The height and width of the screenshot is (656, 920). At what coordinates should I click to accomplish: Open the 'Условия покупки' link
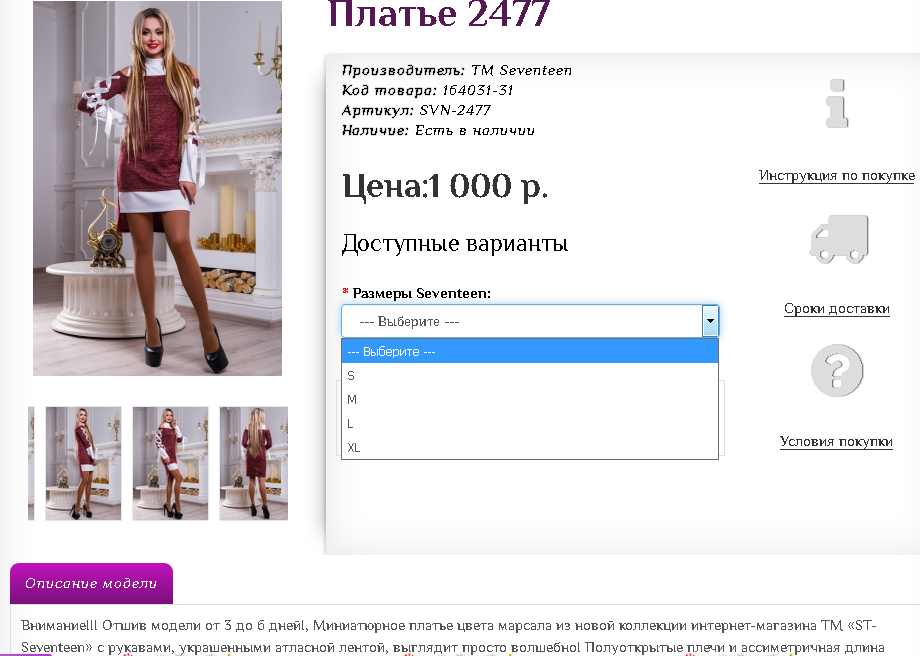[x=836, y=442]
